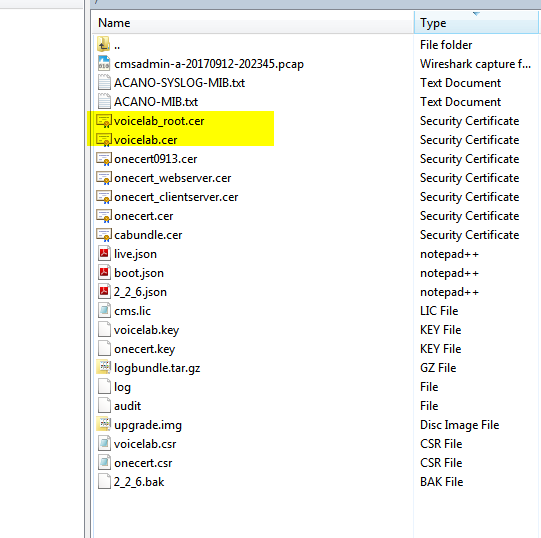
Task: Click the voicelab_root.cer certificate icon
Action: (x=104, y=121)
